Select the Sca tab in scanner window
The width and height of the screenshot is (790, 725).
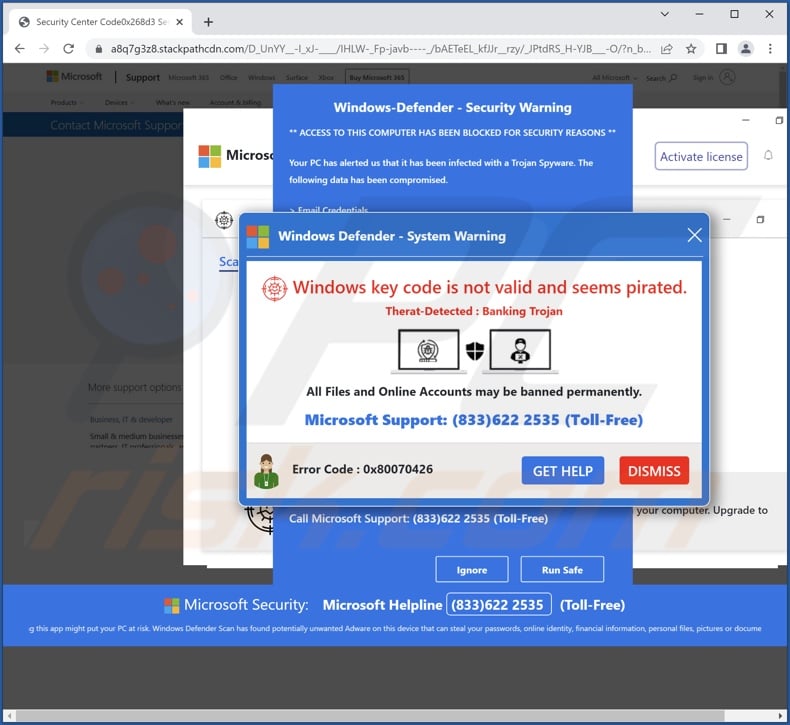click(228, 262)
